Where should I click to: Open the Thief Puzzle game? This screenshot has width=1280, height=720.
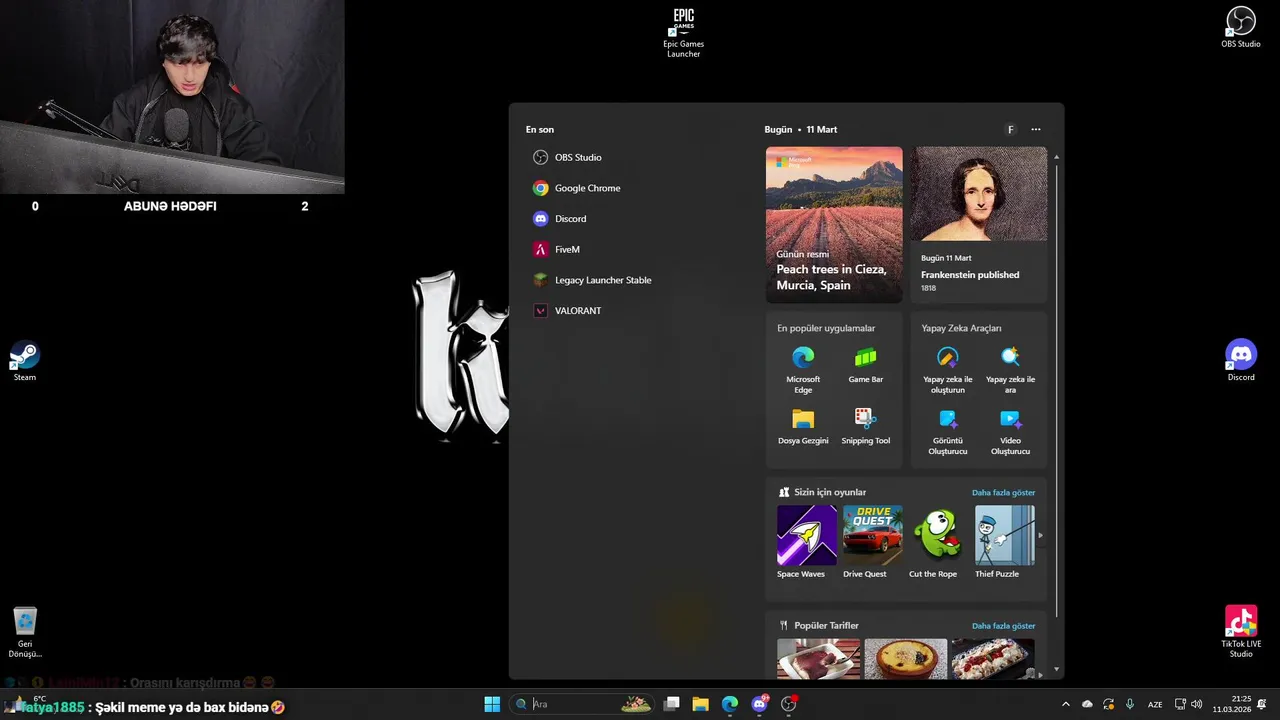tap(1004, 542)
